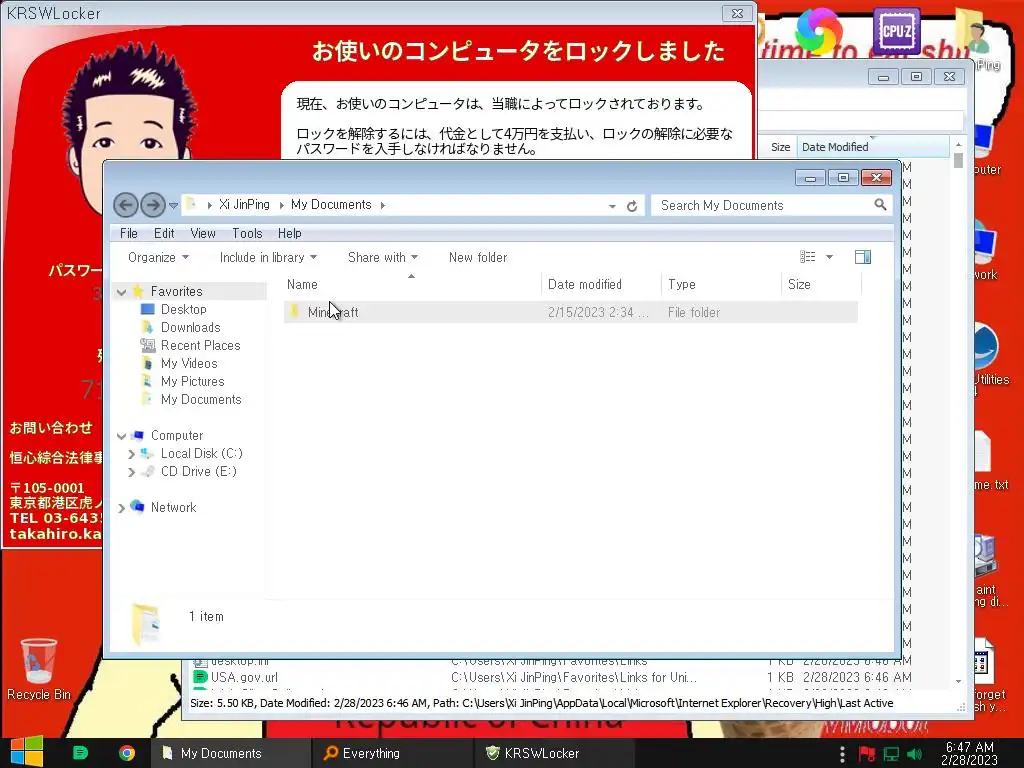Select Network in navigation pane
The width and height of the screenshot is (1024, 768).
[x=173, y=507]
